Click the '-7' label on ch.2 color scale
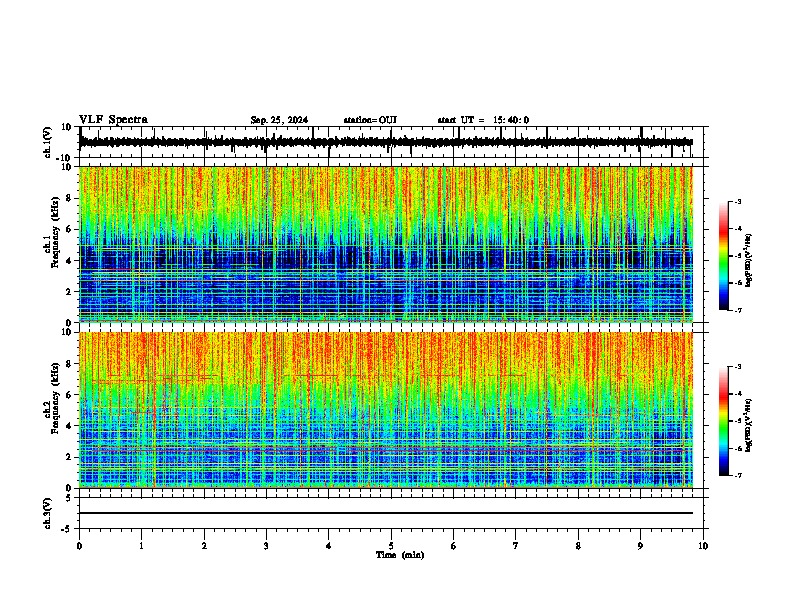Viewport: 792px width, 612px height. pyautogui.click(x=737, y=476)
